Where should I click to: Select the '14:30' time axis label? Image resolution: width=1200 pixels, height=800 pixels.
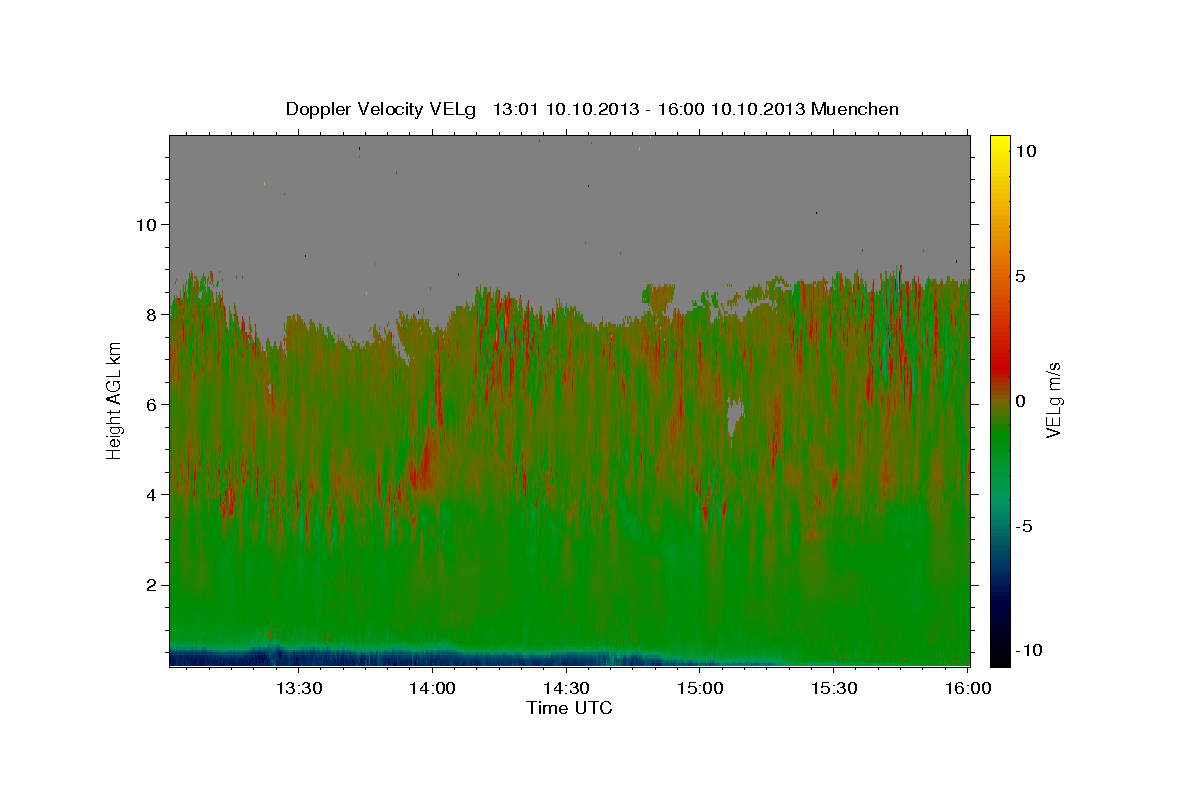(x=566, y=688)
